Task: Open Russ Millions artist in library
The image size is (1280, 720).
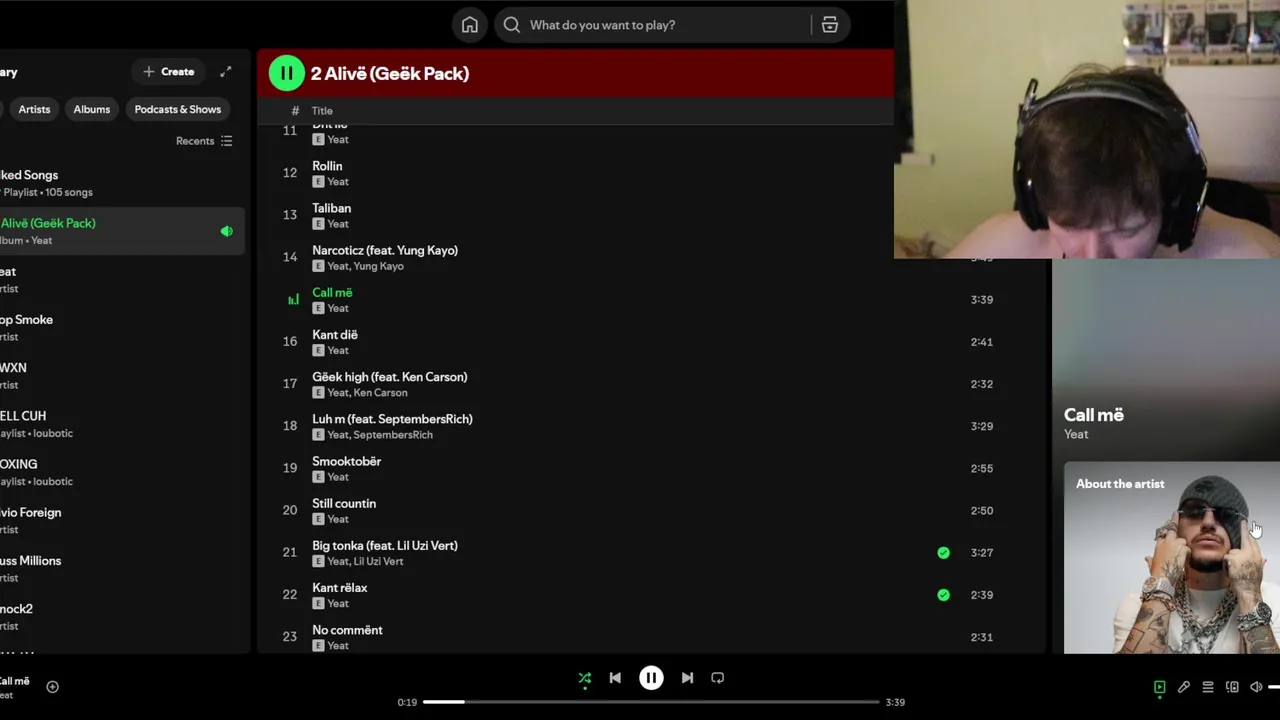Action: click(x=120, y=569)
